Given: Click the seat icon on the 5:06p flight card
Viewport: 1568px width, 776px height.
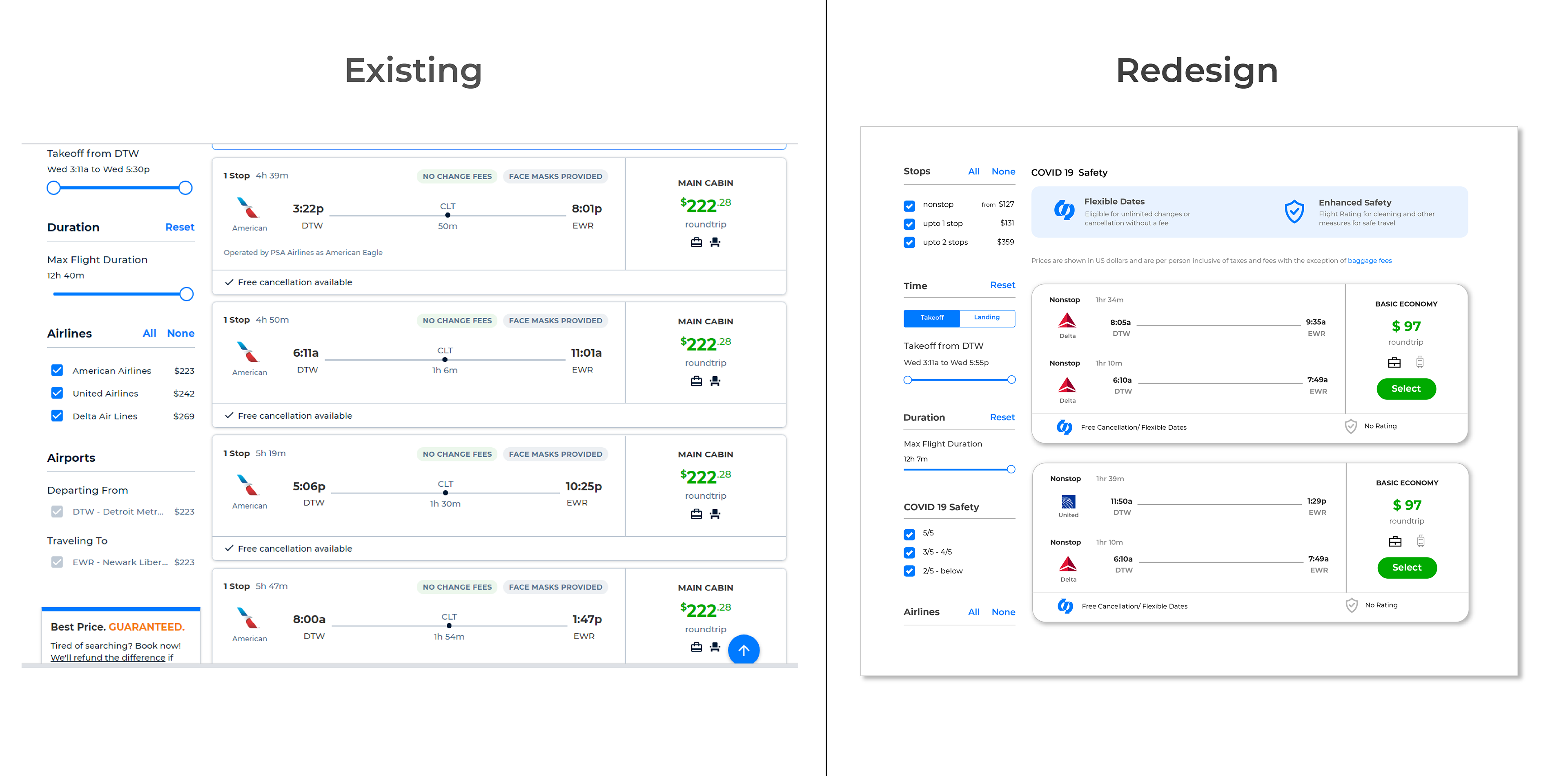Looking at the screenshot, I should point(715,514).
